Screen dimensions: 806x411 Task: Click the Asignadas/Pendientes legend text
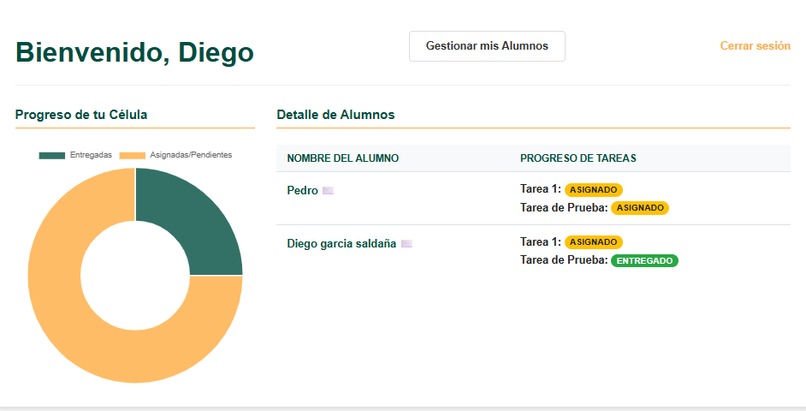click(x=191, y=155)
